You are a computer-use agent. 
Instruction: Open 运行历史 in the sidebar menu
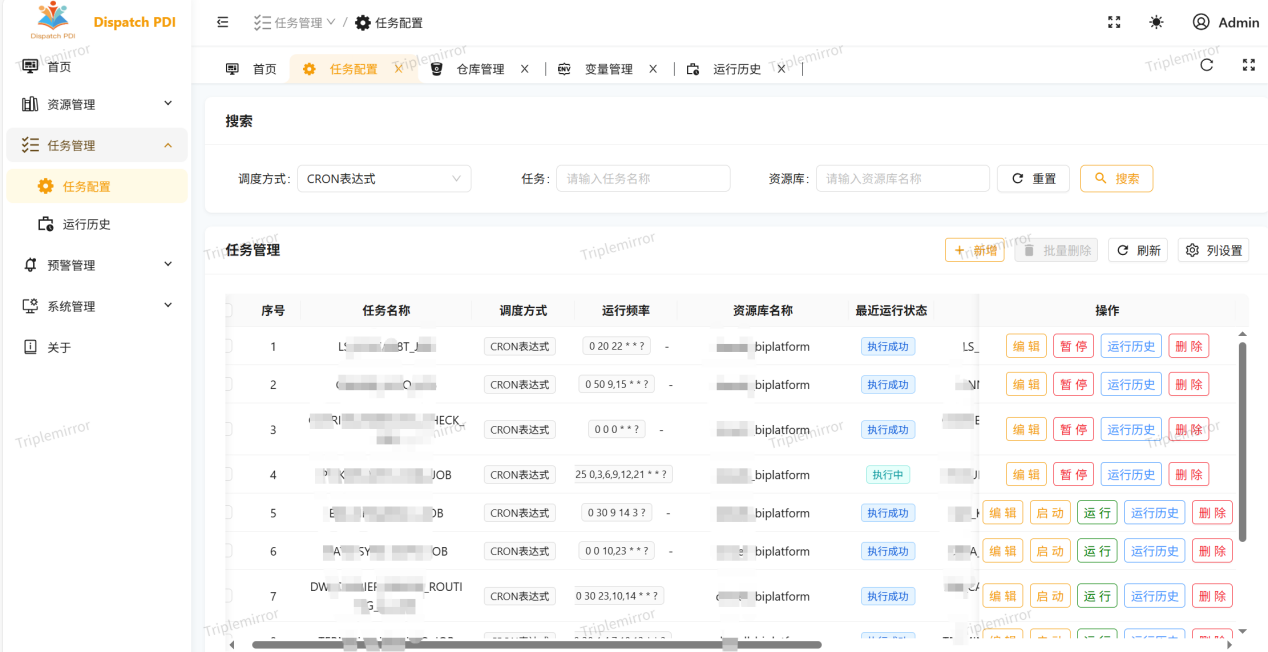pyautogui.click(x=87, y=224)
